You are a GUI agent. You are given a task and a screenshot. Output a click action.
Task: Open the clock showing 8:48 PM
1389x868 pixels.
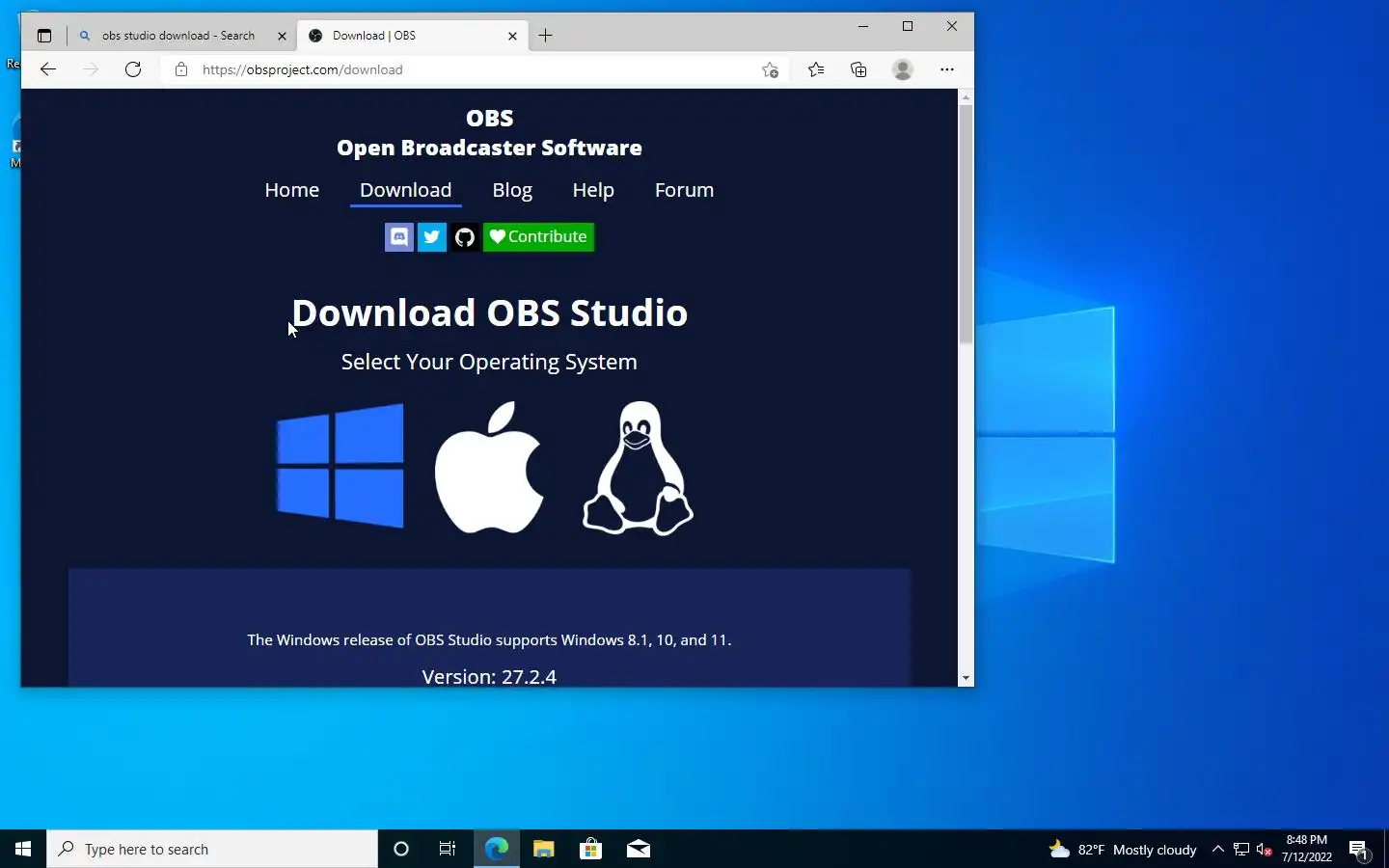click(x=1307, y=849)
